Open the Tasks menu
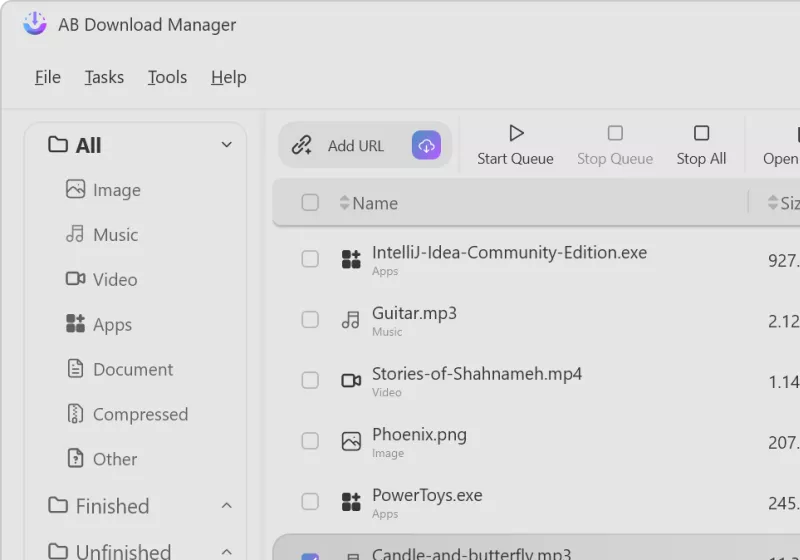The height and width of the screenshot is (560, 800). coord(104,77)
